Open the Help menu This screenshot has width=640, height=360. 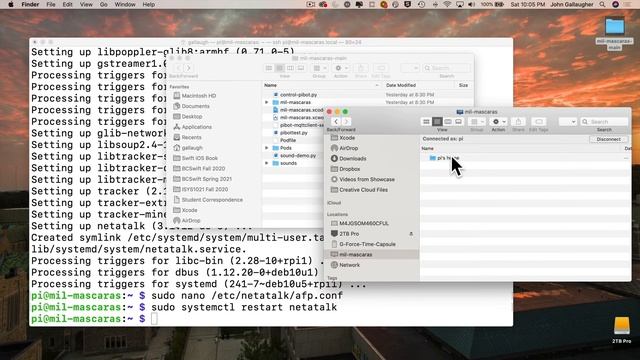click(x=149, y=4)
